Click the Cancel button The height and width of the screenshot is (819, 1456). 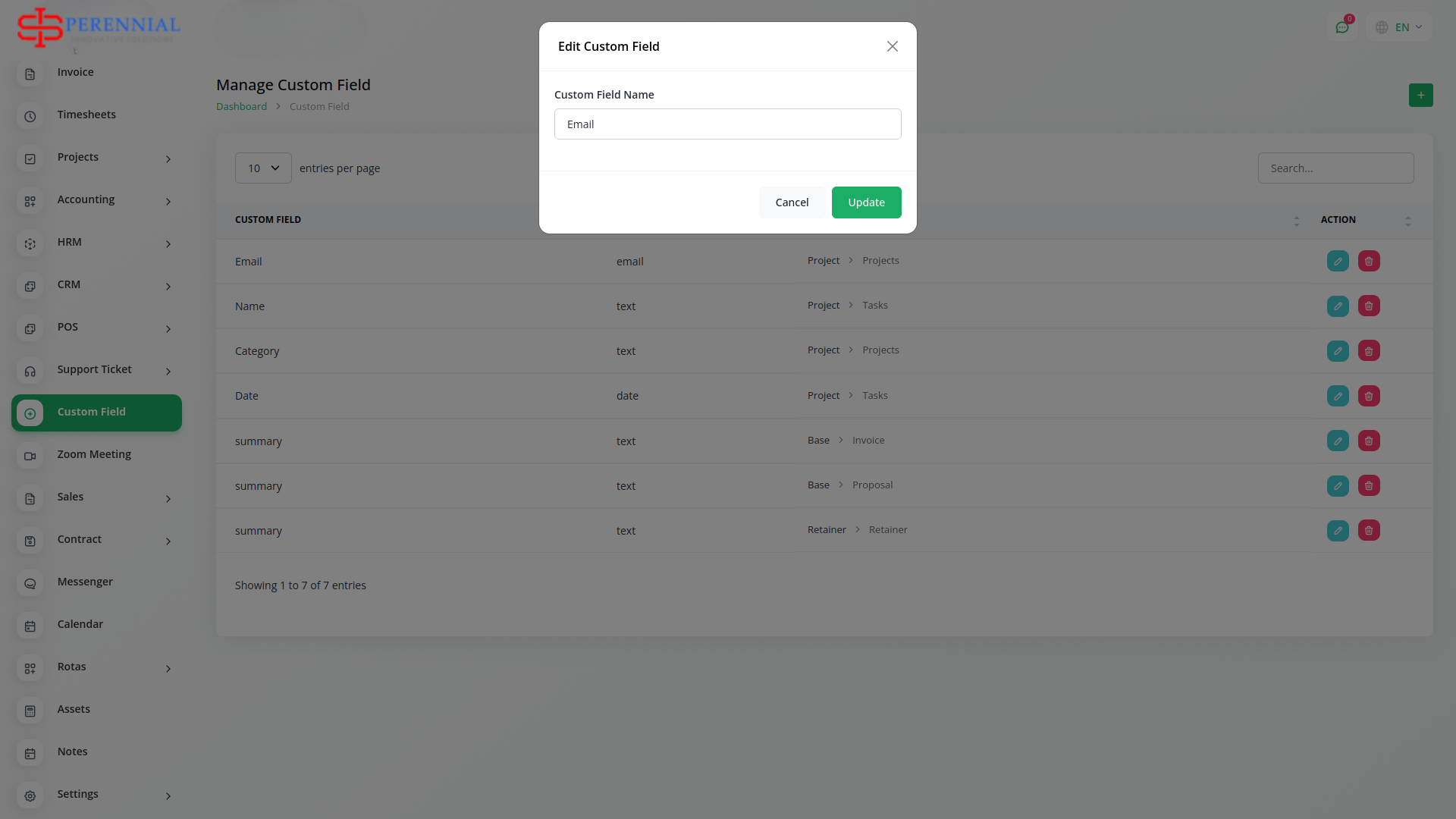[792, 202]
